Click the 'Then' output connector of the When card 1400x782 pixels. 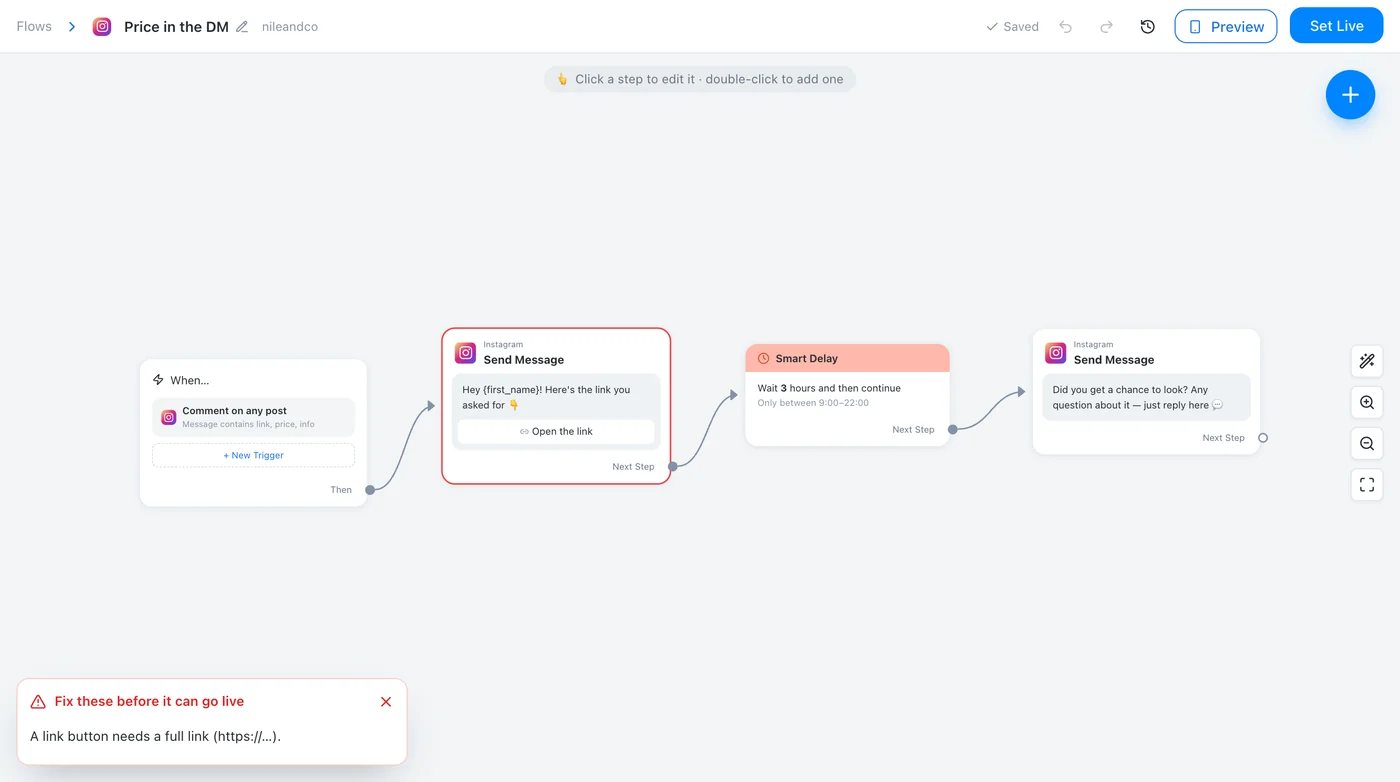370,490
